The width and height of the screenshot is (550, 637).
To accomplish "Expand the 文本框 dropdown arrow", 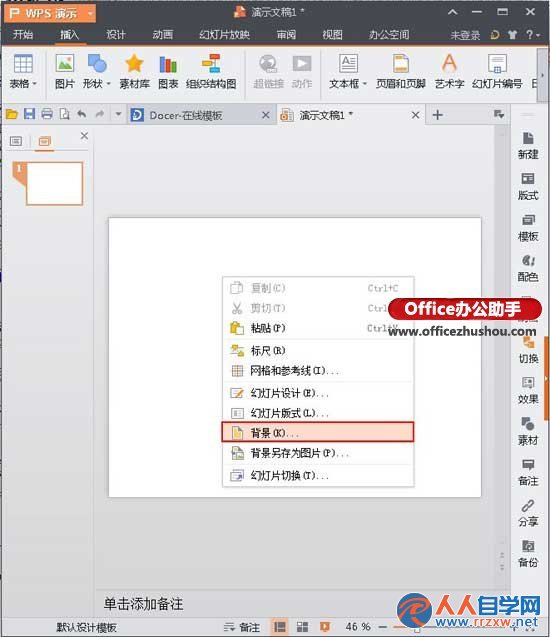I will [x=364, y=84].
